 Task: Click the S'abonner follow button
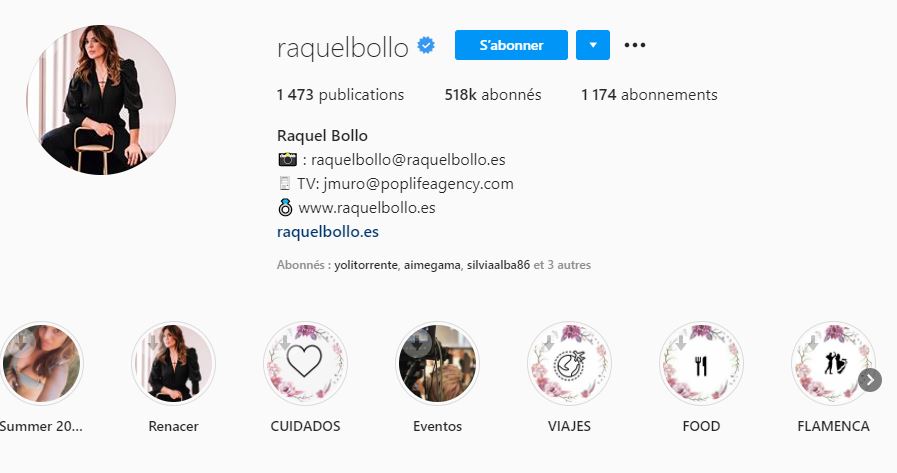(x=511, y=45)
